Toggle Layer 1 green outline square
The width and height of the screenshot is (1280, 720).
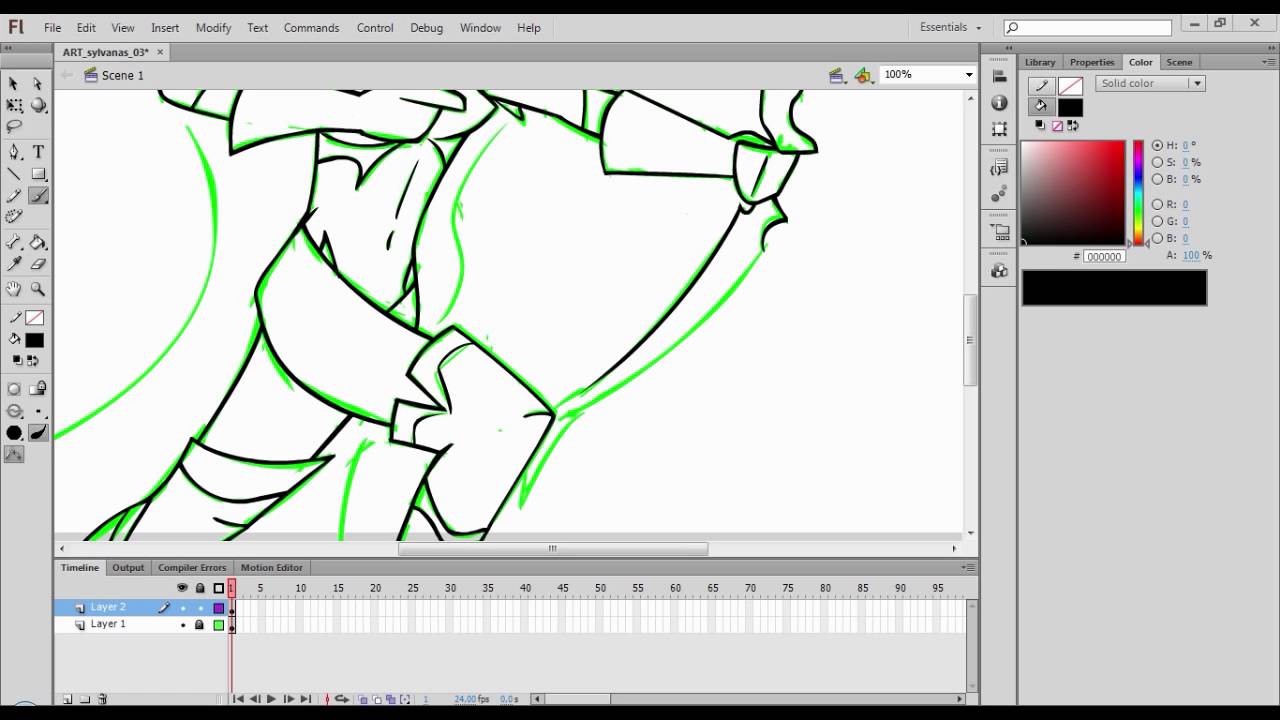coord(219,625)
